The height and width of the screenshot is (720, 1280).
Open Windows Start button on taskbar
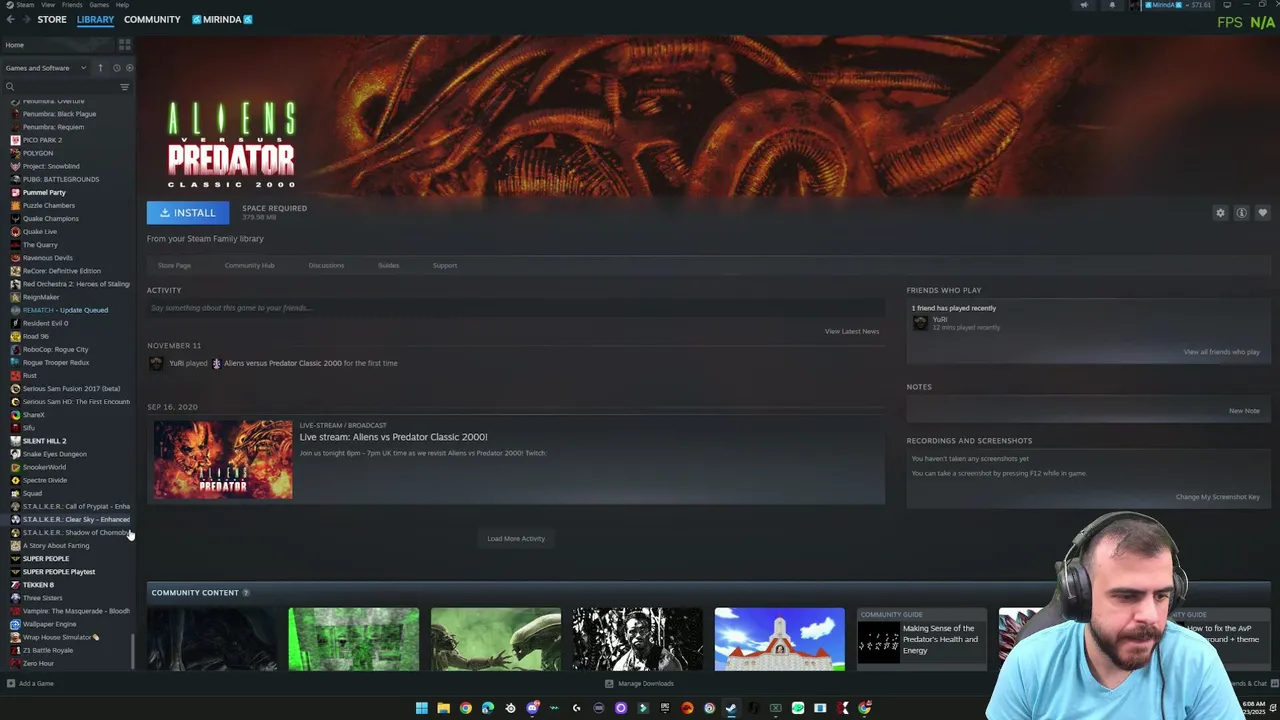[421, 708]
